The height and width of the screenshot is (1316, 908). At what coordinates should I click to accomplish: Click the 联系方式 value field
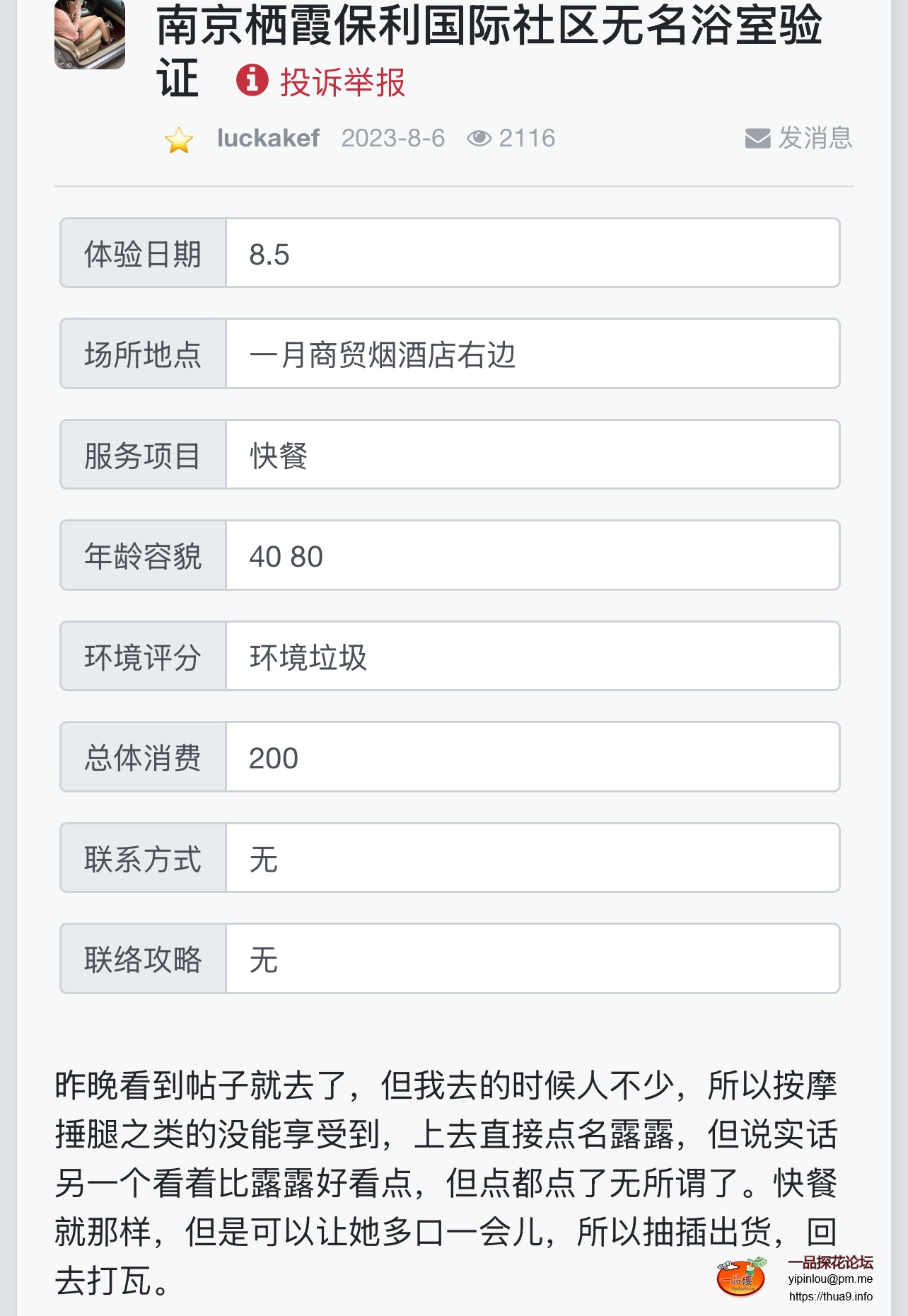[532, 858]
